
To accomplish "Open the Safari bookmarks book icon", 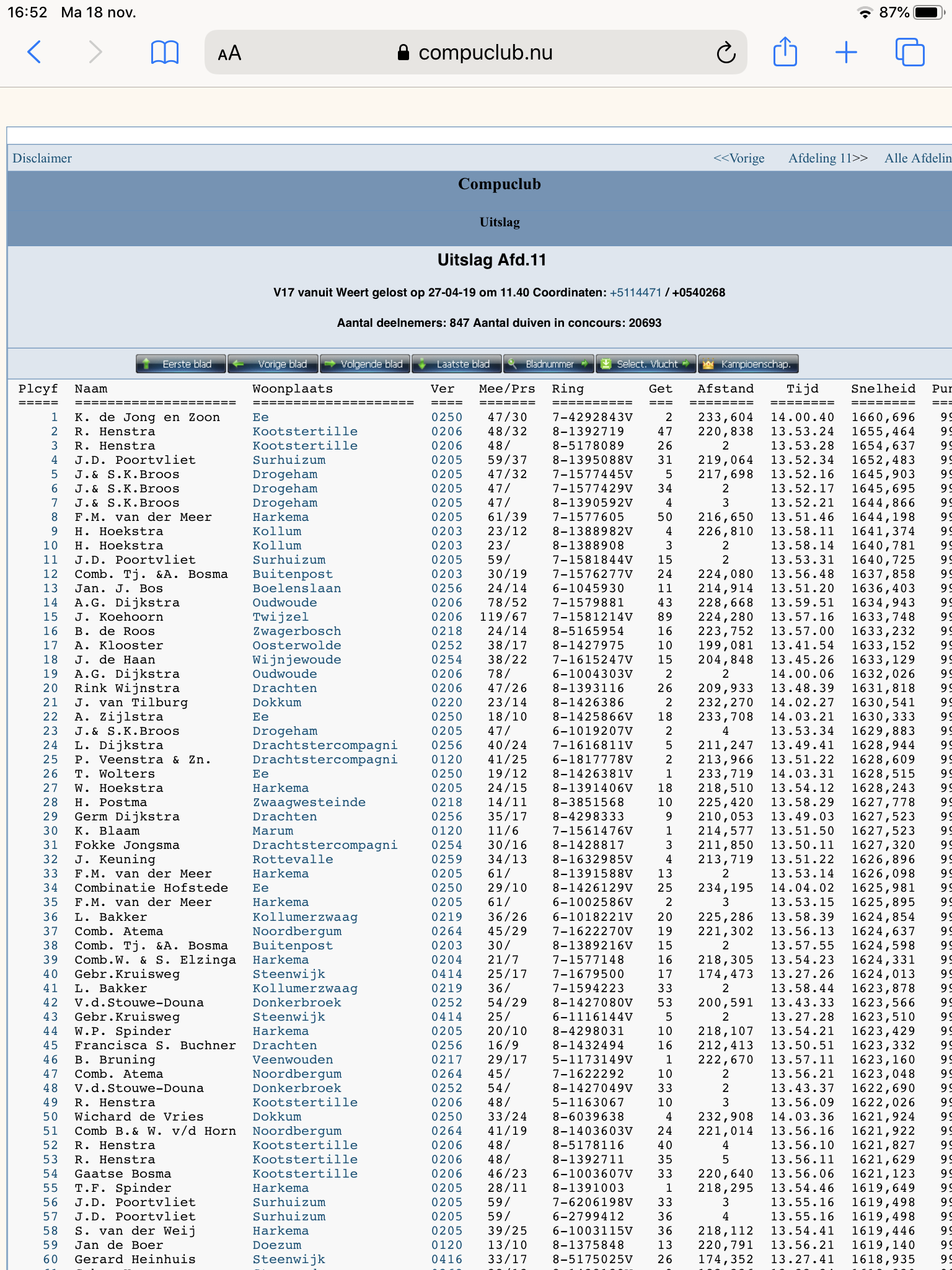I will [165, 53].
